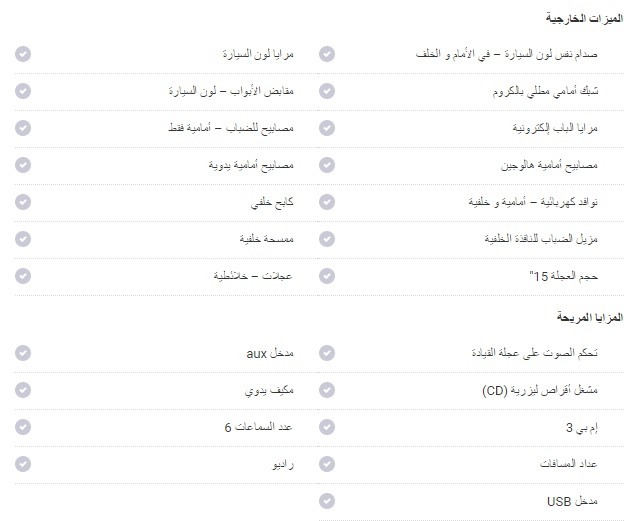Click the checkmark beside ممسحة خلفية
The height and width of the screenshot is (521, 639).
pyautogui.click(x=23, y=239)
